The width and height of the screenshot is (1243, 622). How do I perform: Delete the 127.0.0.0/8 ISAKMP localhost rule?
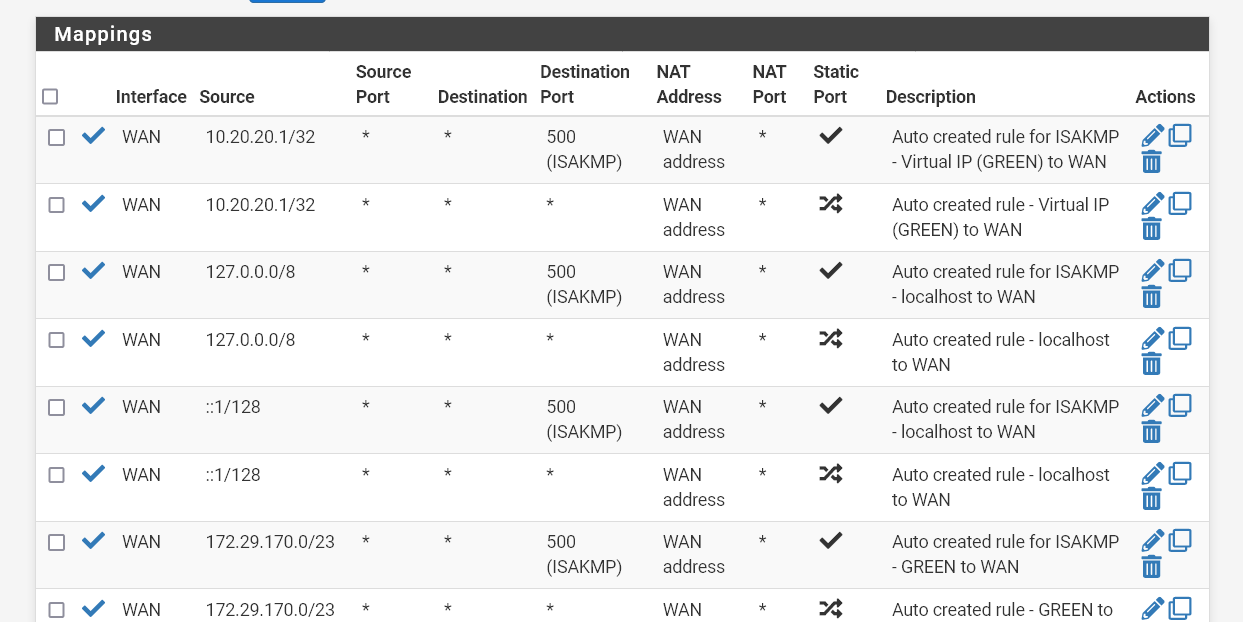tap(1151, 296)
